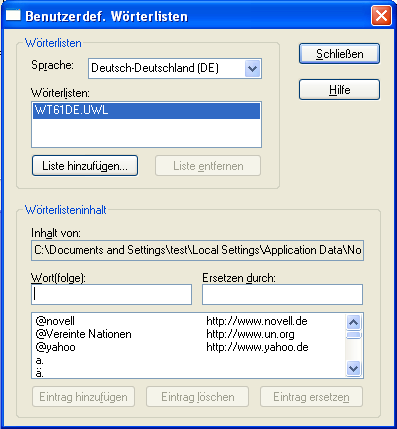Viewport: 397px width, 429px height.
Task: Click the Eintrag ersetzen button
Action: pyautogui.click(x=311, y=397)
